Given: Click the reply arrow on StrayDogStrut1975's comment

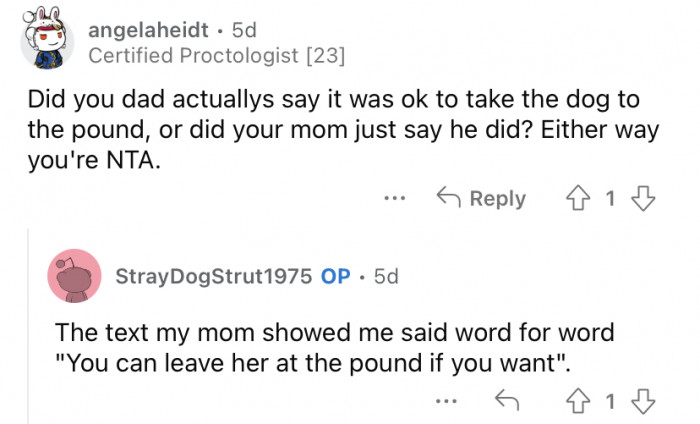Looking at the screenshot, I should (507, 401).
